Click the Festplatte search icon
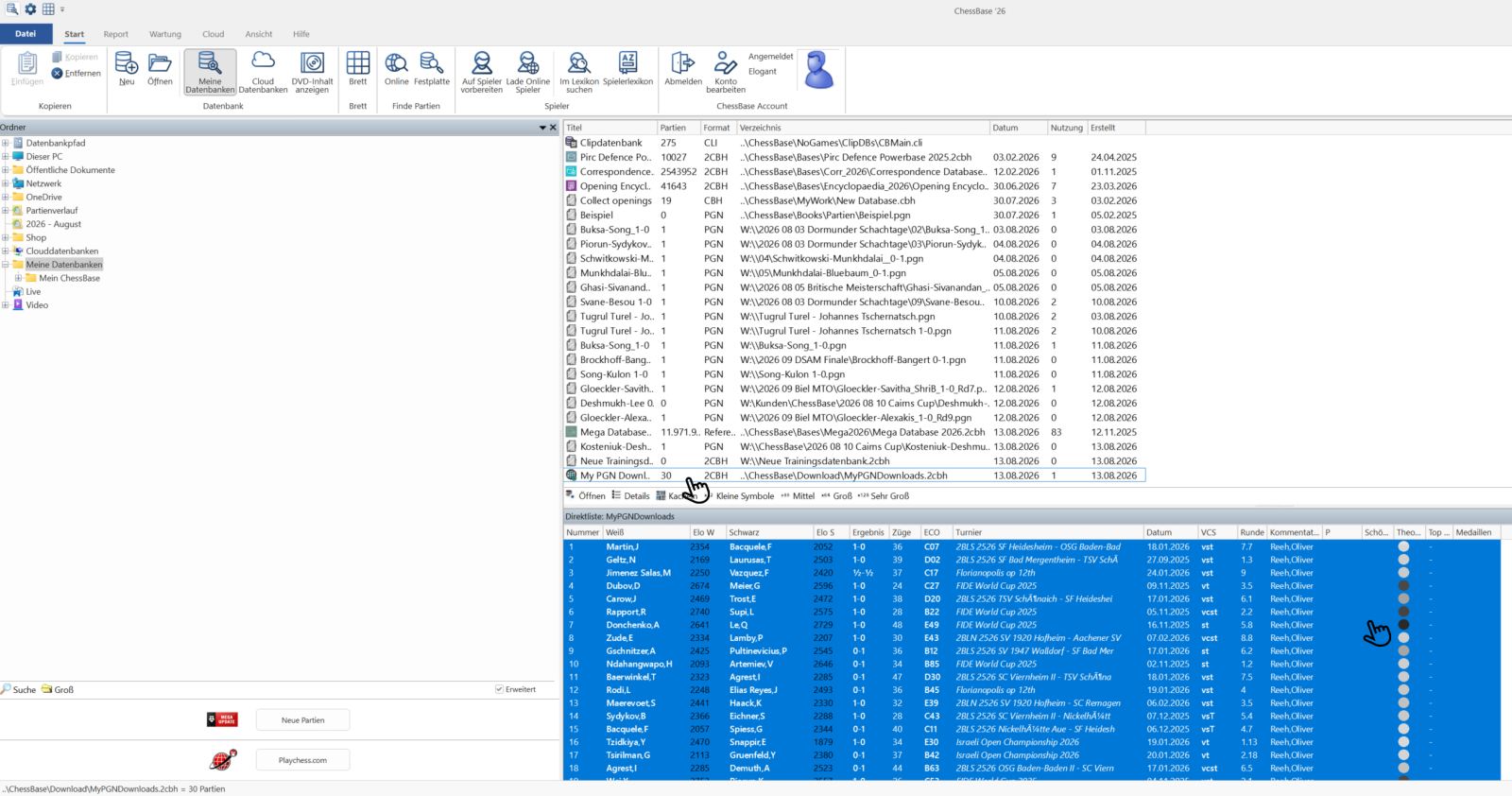 [432, 68]
